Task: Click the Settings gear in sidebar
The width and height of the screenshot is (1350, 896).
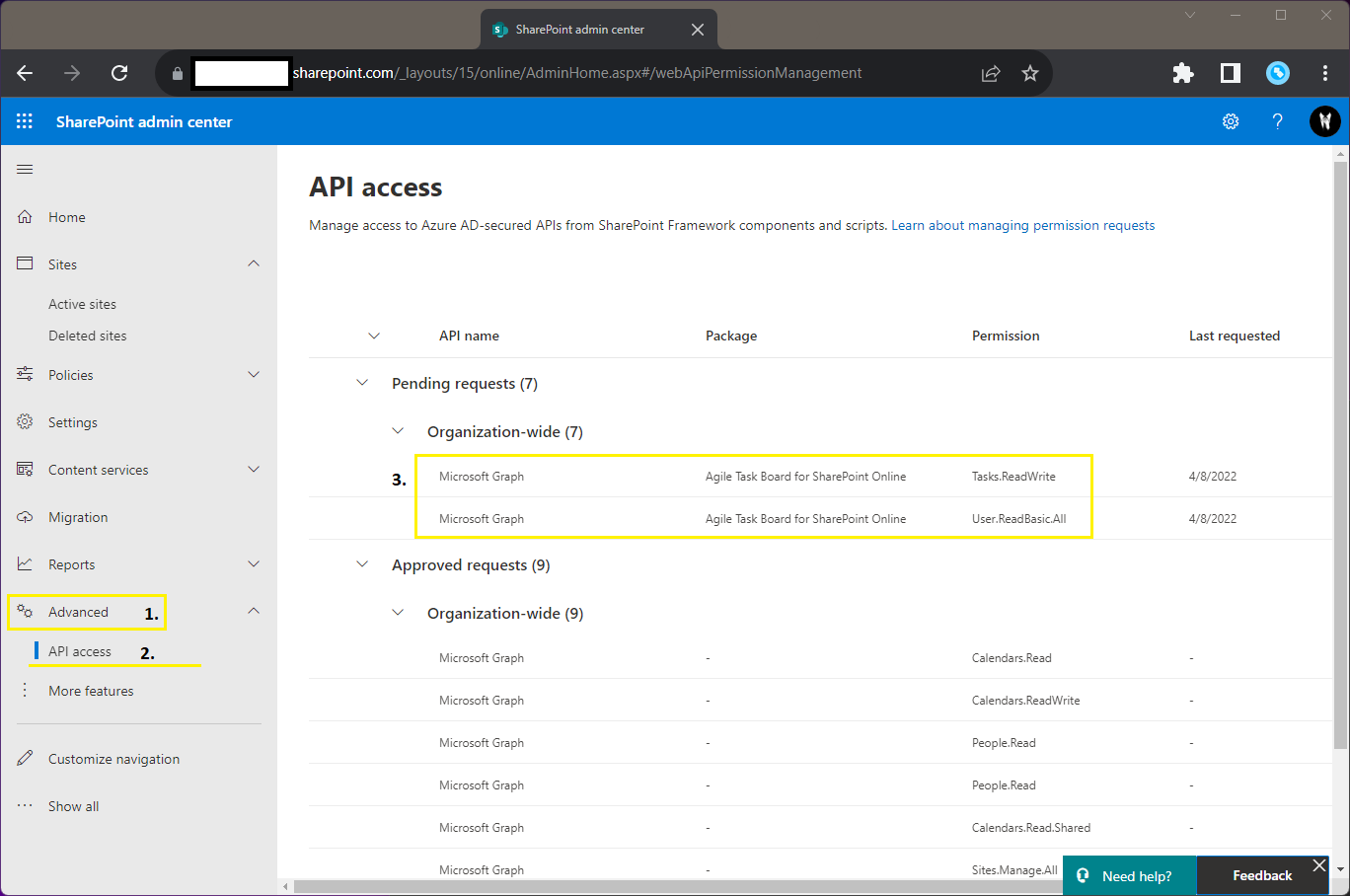Action: [x=25, y=422]
